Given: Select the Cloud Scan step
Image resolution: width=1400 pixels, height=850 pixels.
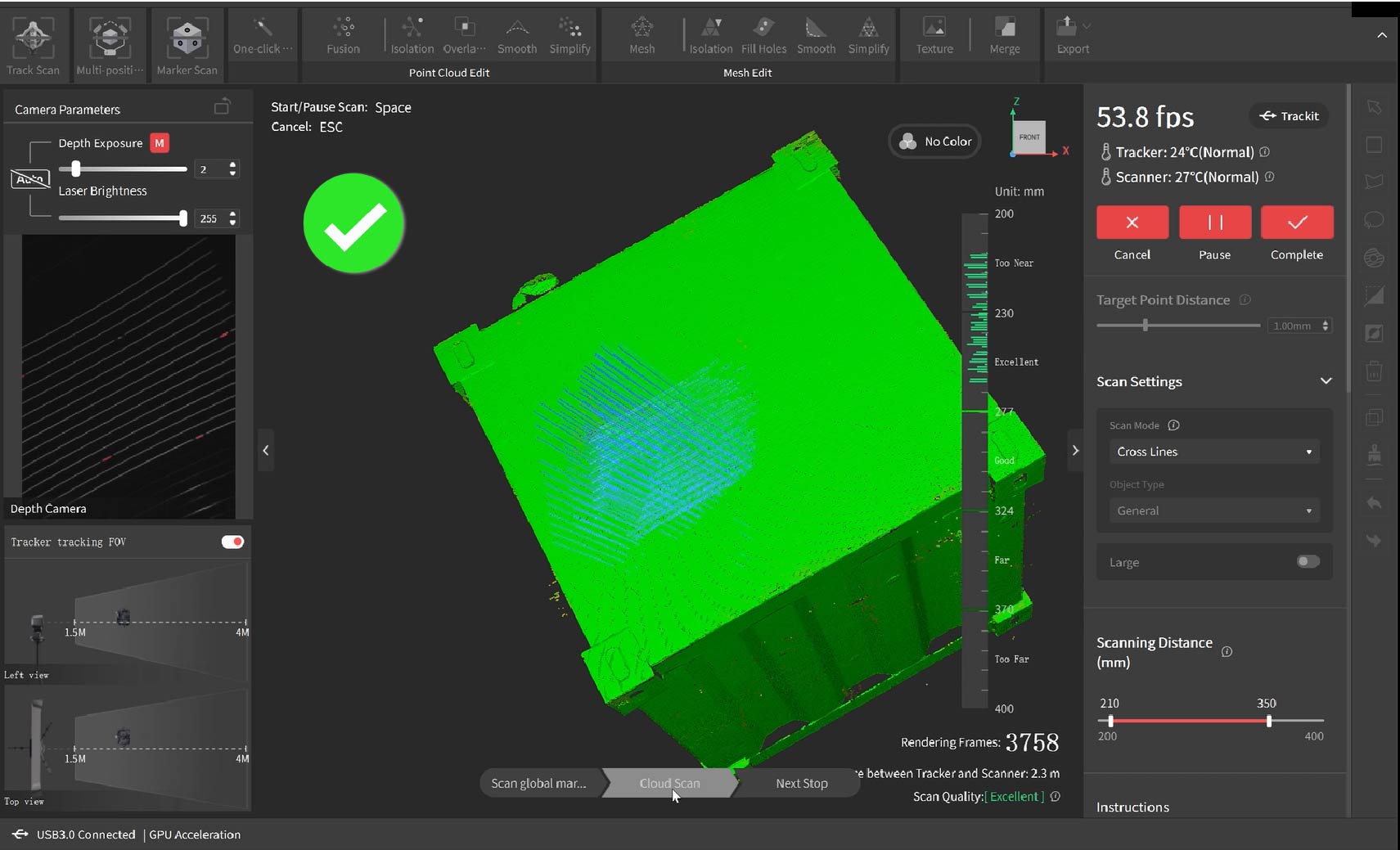Looking at the screenshot, I should tap(669, 783).
